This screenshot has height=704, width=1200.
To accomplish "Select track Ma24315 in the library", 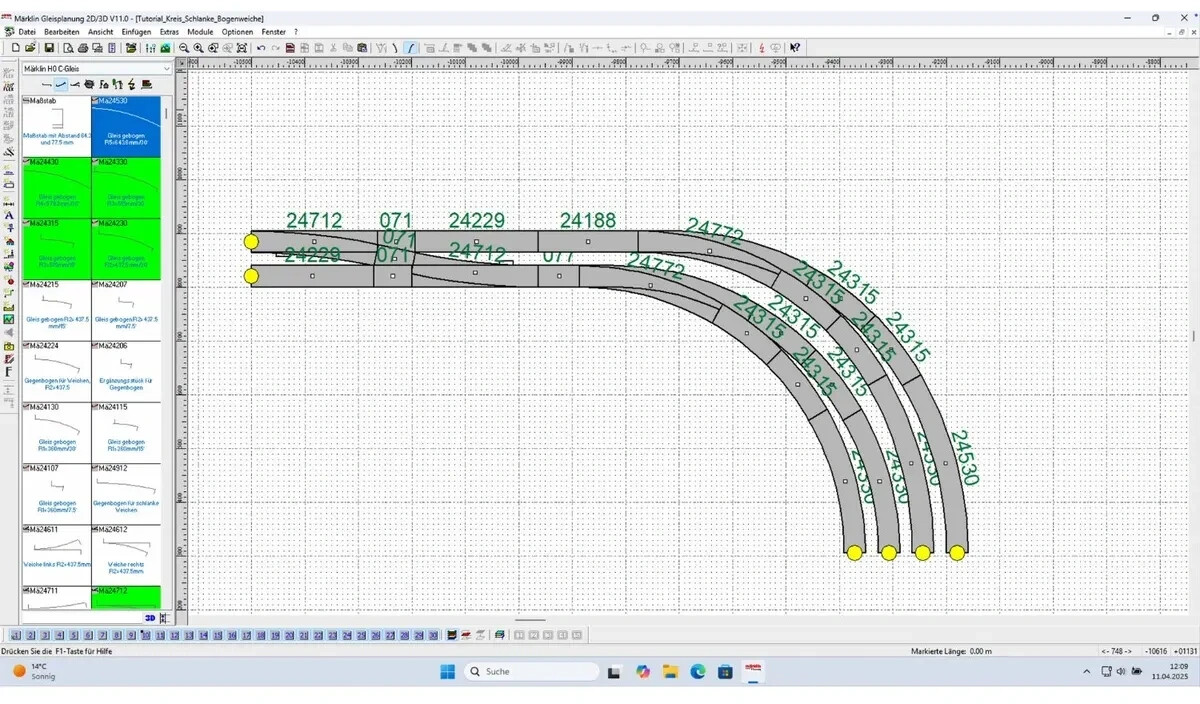I will pyautogui.click(x=56, y=248).
